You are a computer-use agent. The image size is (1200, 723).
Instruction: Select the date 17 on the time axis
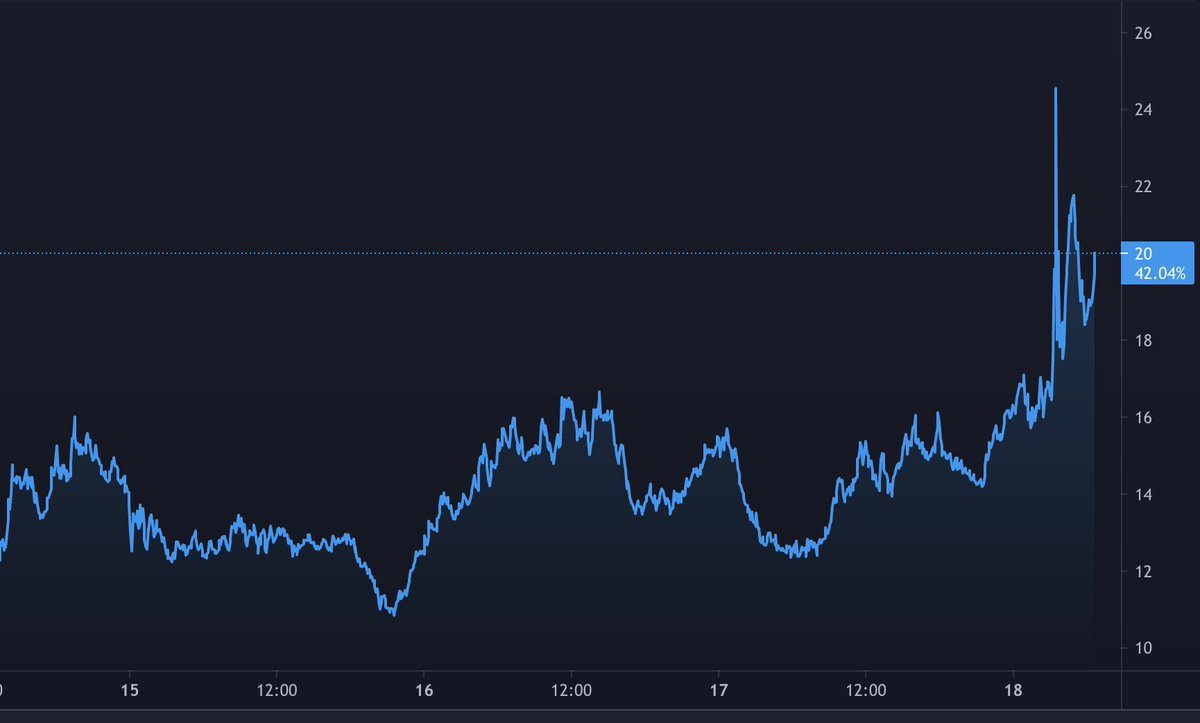tap(718, 690)
